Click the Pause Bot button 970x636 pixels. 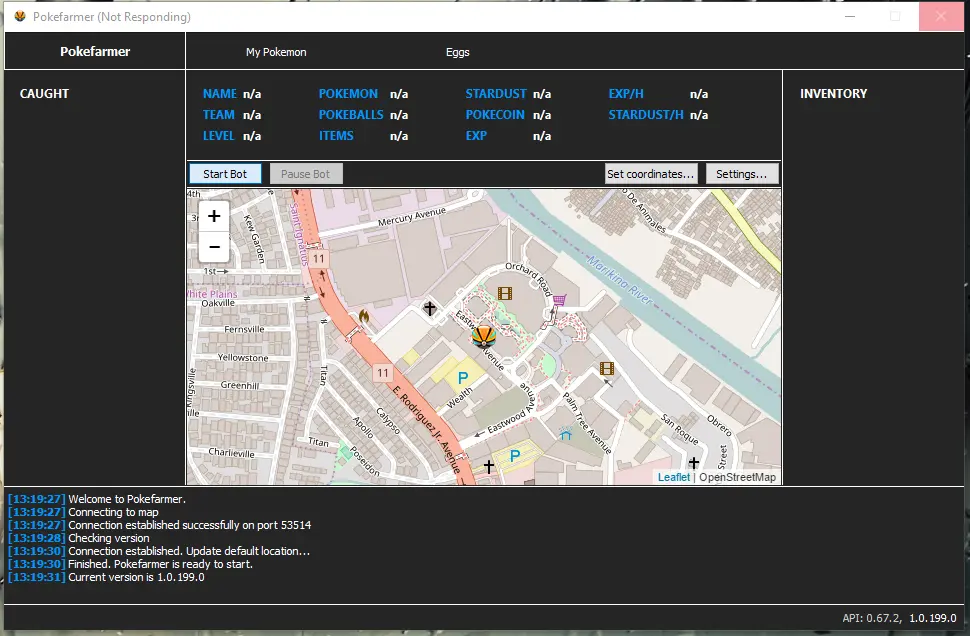(306, 174)
